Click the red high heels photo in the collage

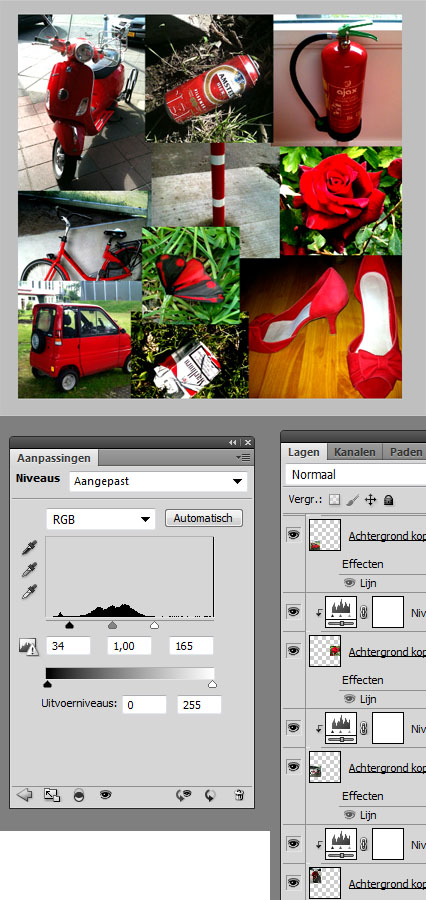tap(325, 327)
